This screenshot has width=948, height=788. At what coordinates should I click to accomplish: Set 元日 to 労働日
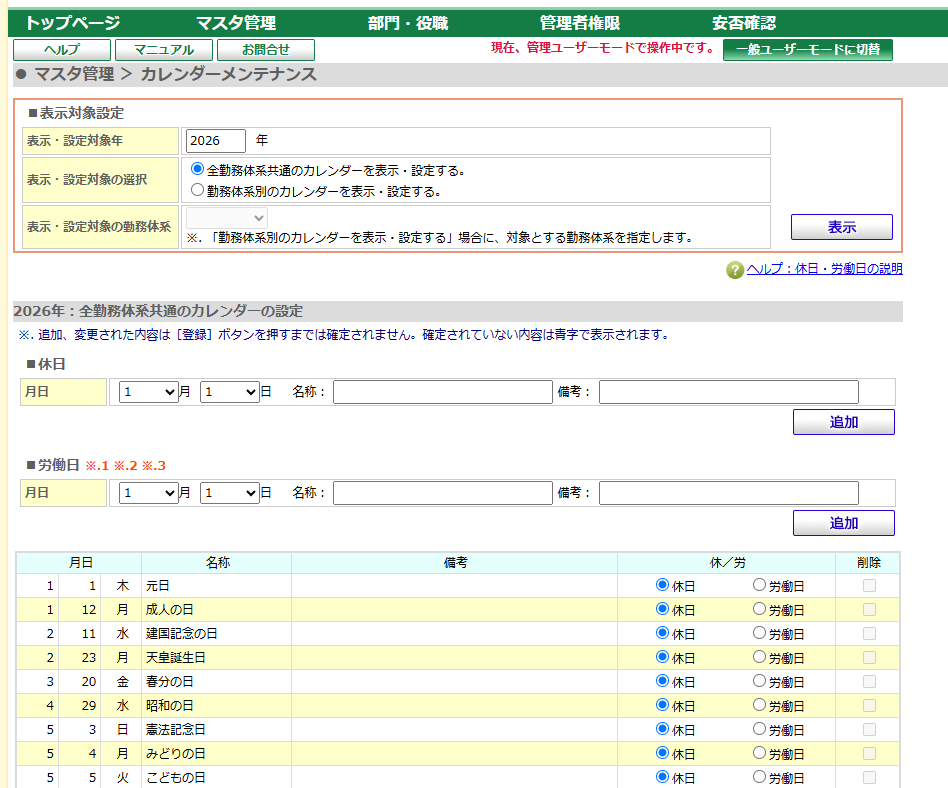click(759, 585)
